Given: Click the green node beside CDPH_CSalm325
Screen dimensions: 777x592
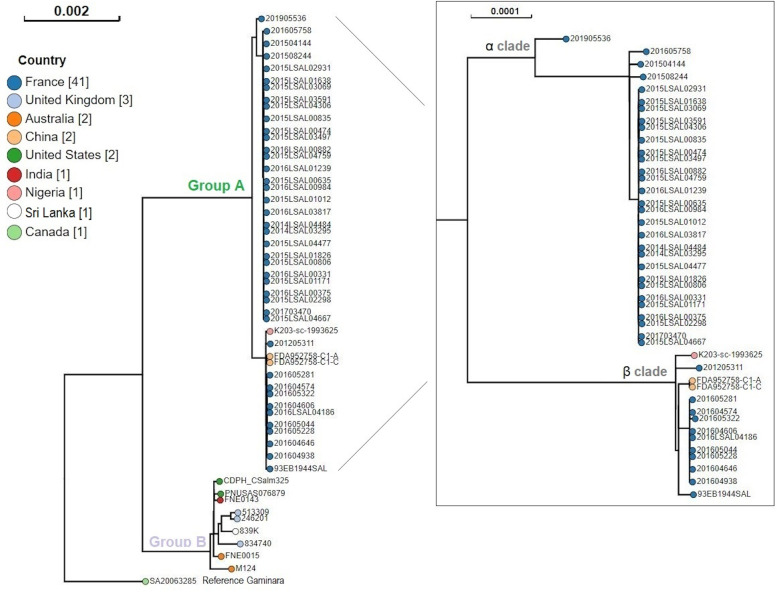Looking at the screenshot, I should [219, 482].
